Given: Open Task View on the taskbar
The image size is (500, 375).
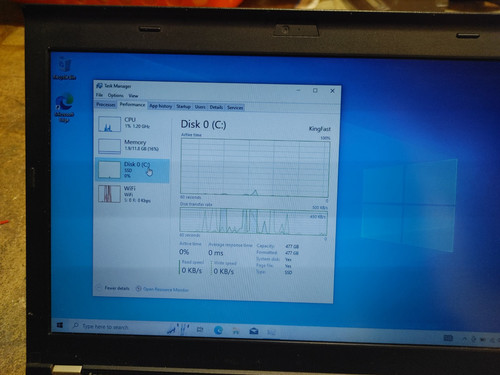Looking at the screenshot, I should (x=200, y=330).
